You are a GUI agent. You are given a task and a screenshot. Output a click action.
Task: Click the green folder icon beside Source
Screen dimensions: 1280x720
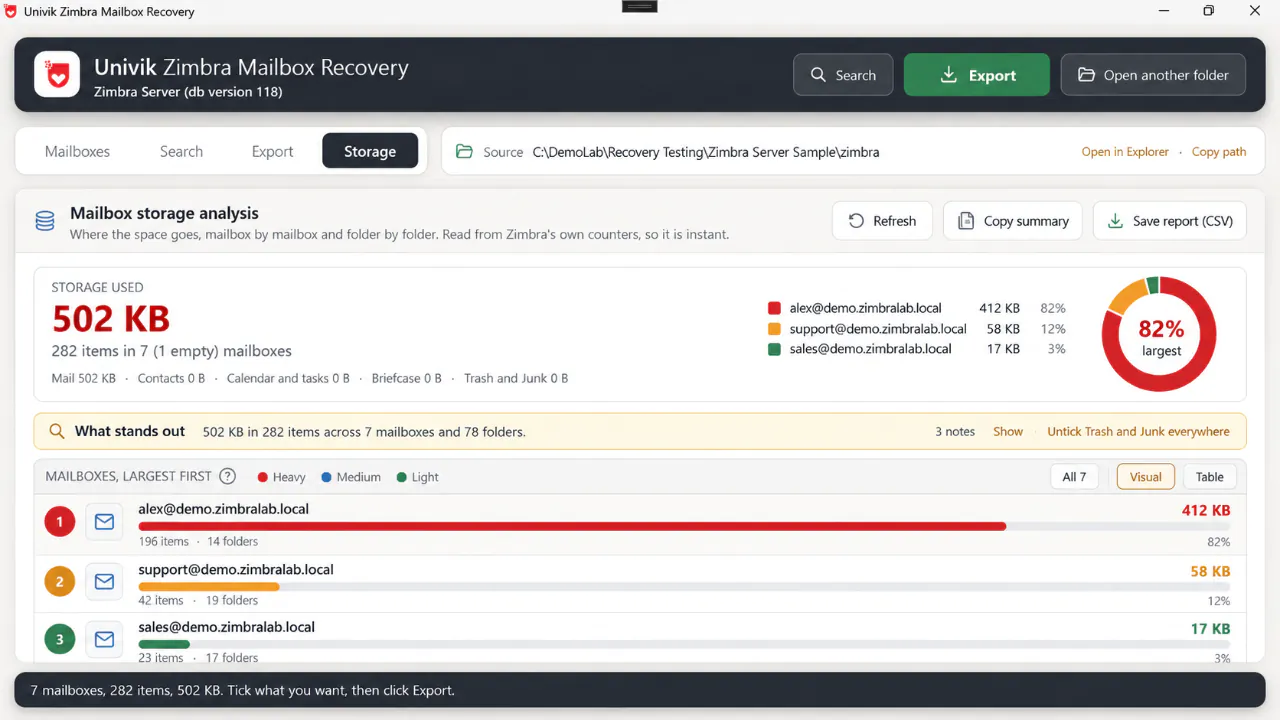click(x=464, y=152)
